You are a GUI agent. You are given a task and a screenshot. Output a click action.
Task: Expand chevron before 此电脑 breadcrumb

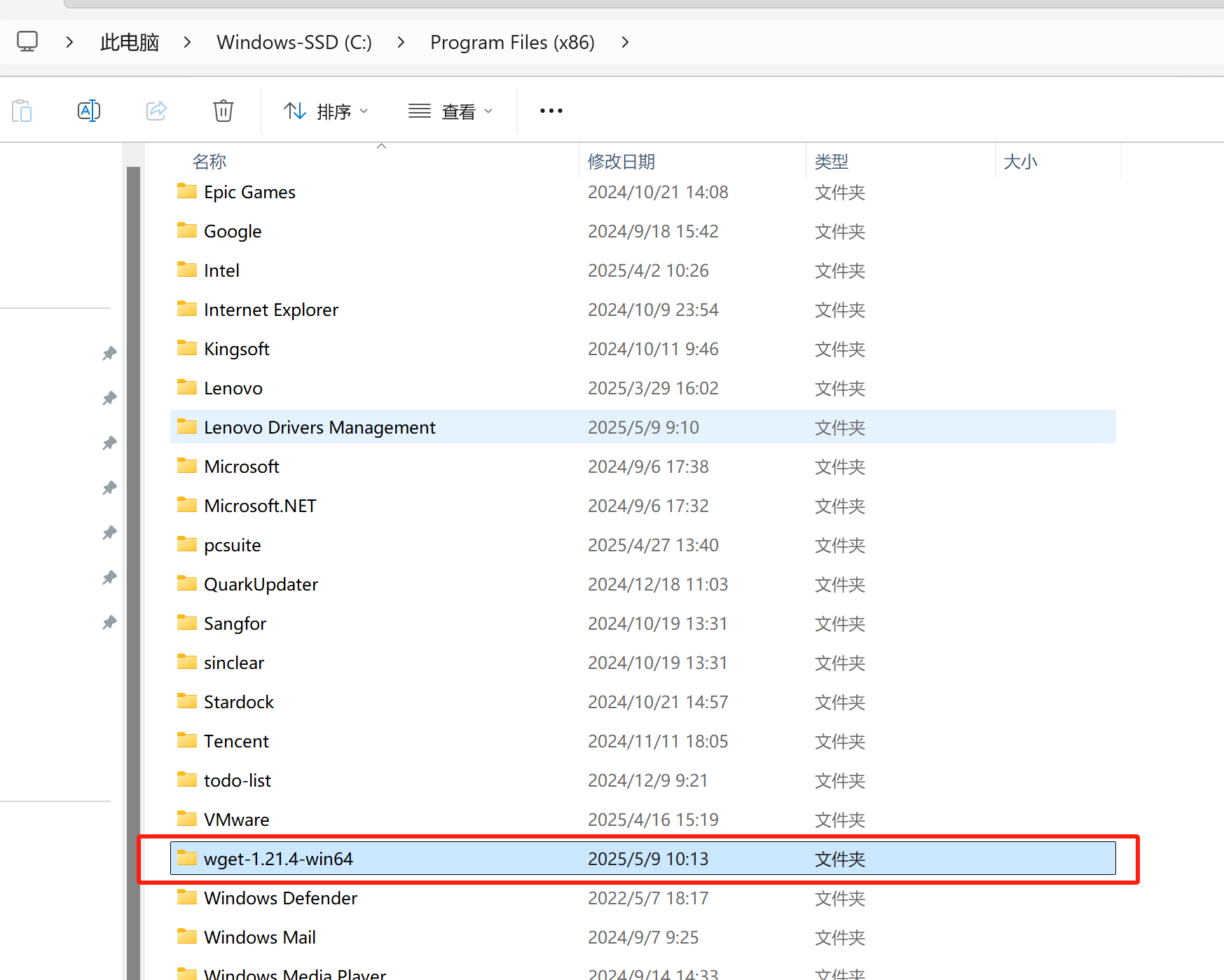tap(69, 42)
